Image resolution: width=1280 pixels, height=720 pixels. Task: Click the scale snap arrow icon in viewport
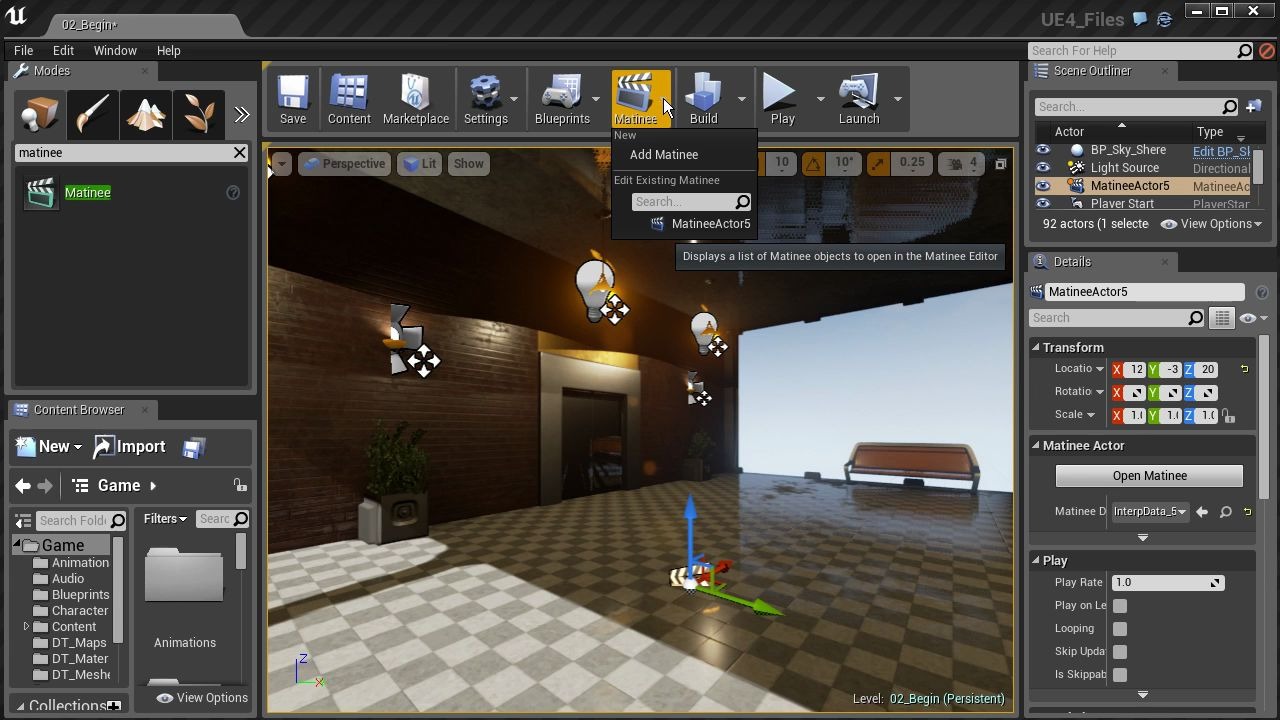[x=877, y=163]
